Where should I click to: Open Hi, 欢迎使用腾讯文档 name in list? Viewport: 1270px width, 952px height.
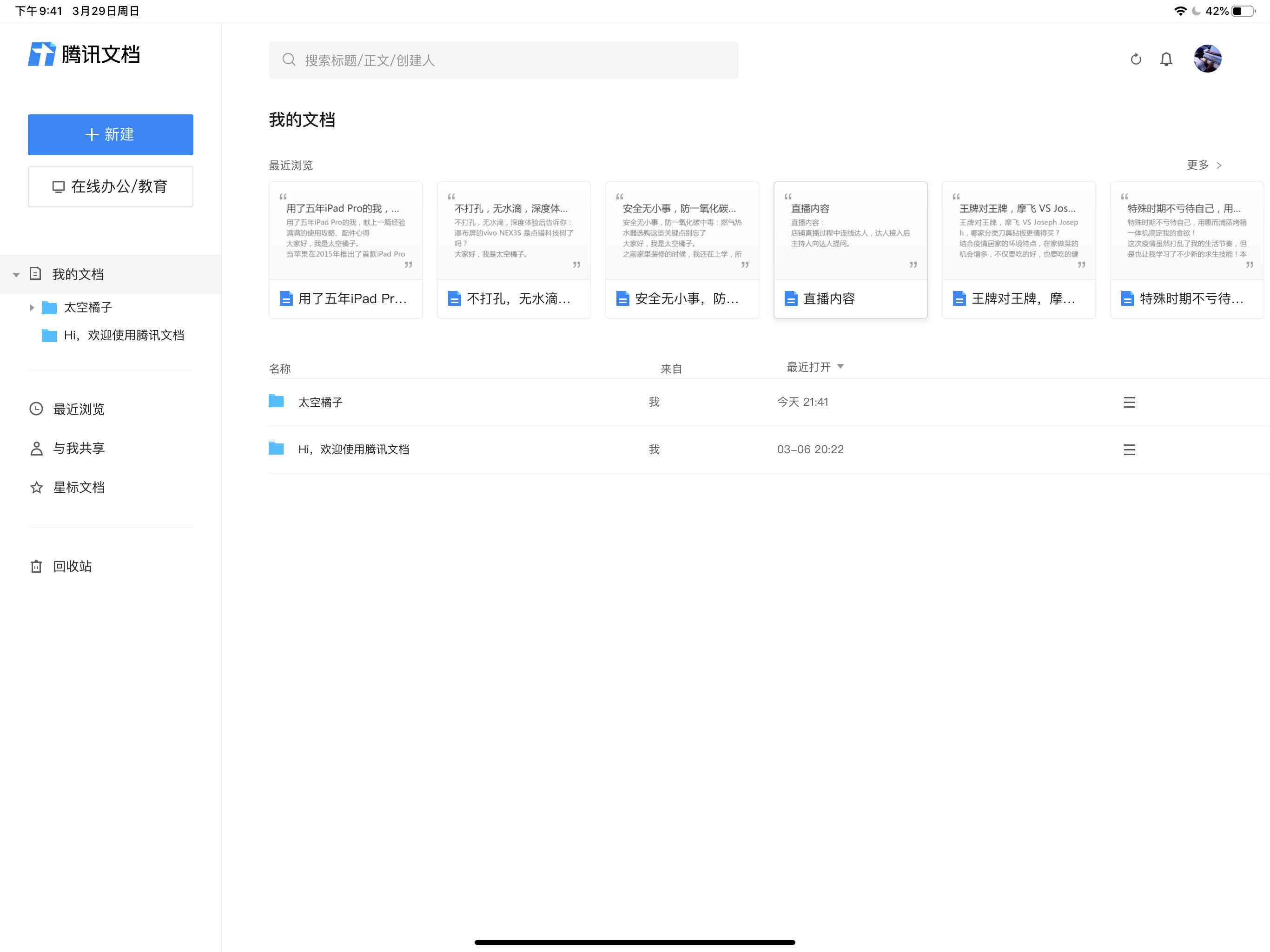click(x=353, y=449)
